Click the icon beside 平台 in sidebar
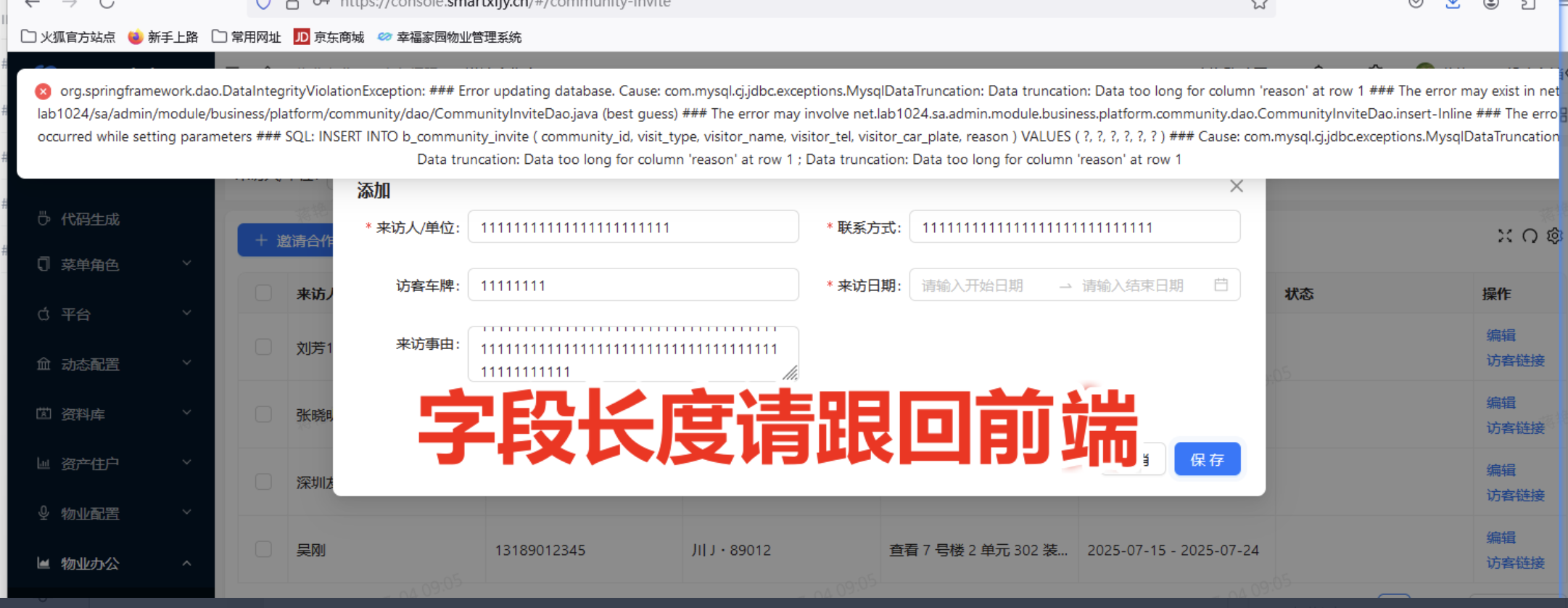The width and height of the screenshot is (1568, 608). coord(44,314)
